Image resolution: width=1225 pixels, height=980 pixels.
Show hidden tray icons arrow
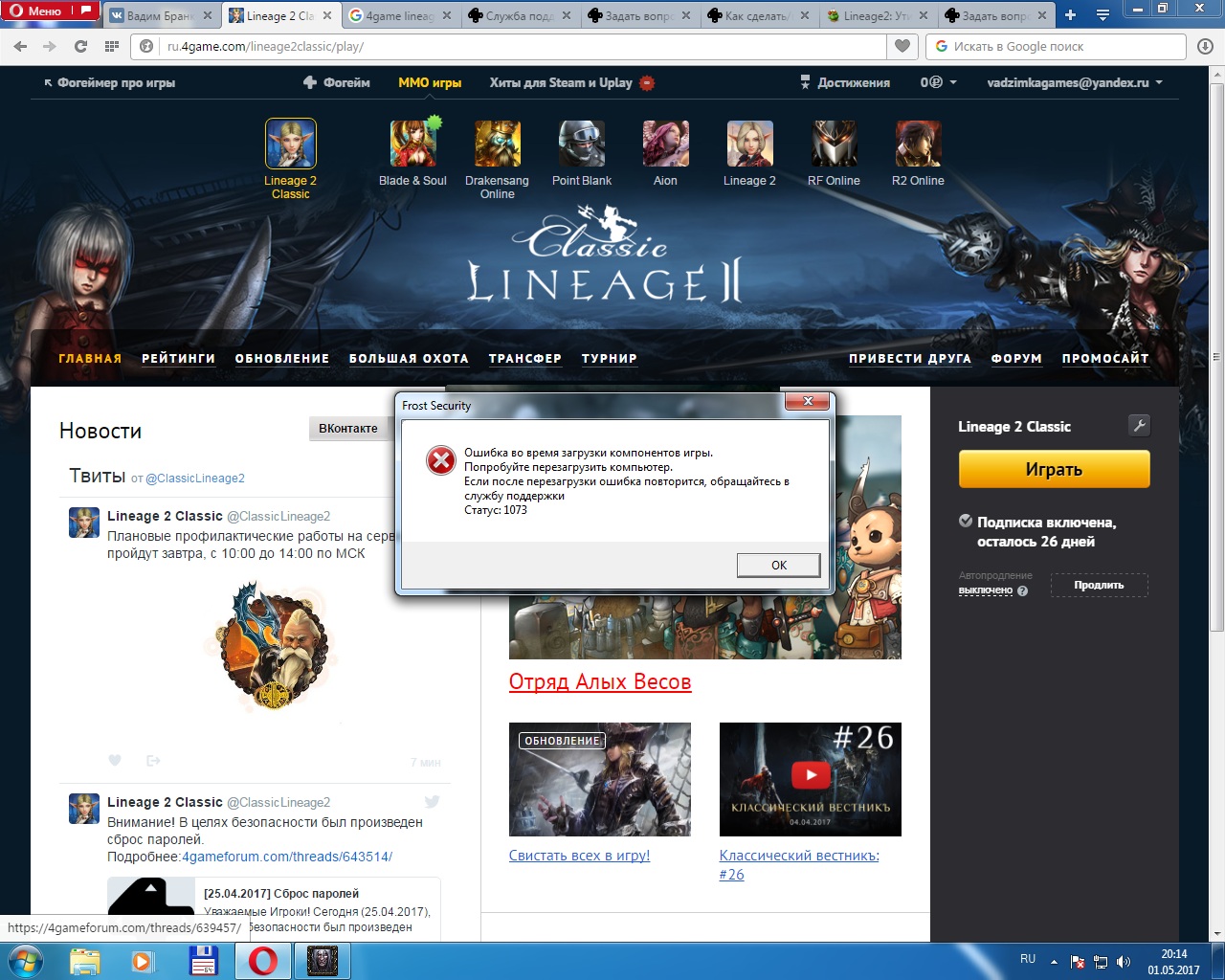(x=1054, y=961)
